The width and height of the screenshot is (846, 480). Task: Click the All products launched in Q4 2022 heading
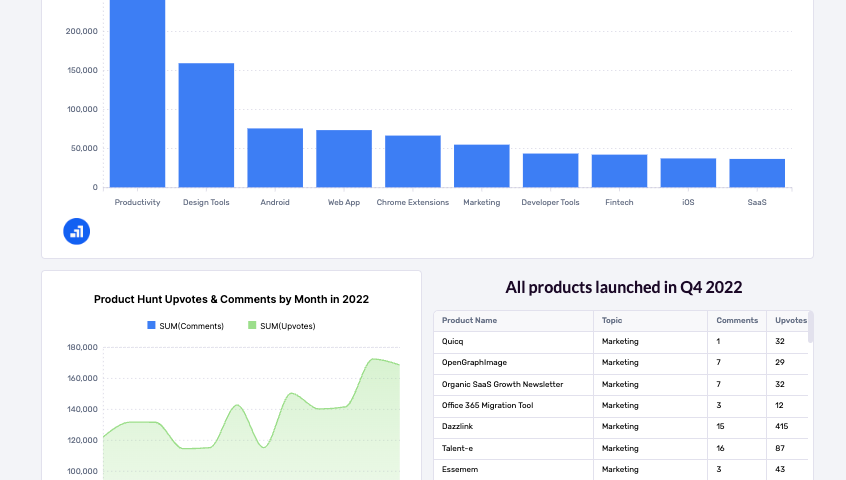(624, 287)
